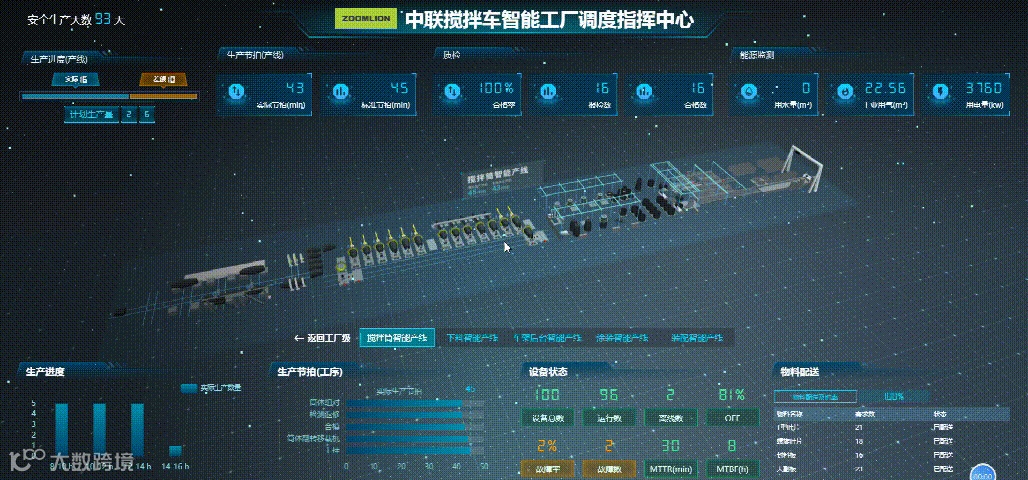Viewport: 1028px width, 480px height.
Task: Click the 43 actual takt value
Action: tap(294, 88)
